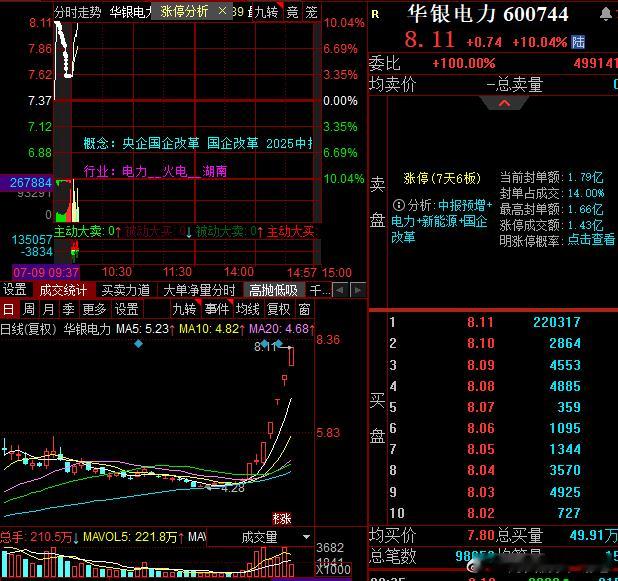The image size is (618, 581).
Task: Click the 湖南 region link
Action: 215,171
